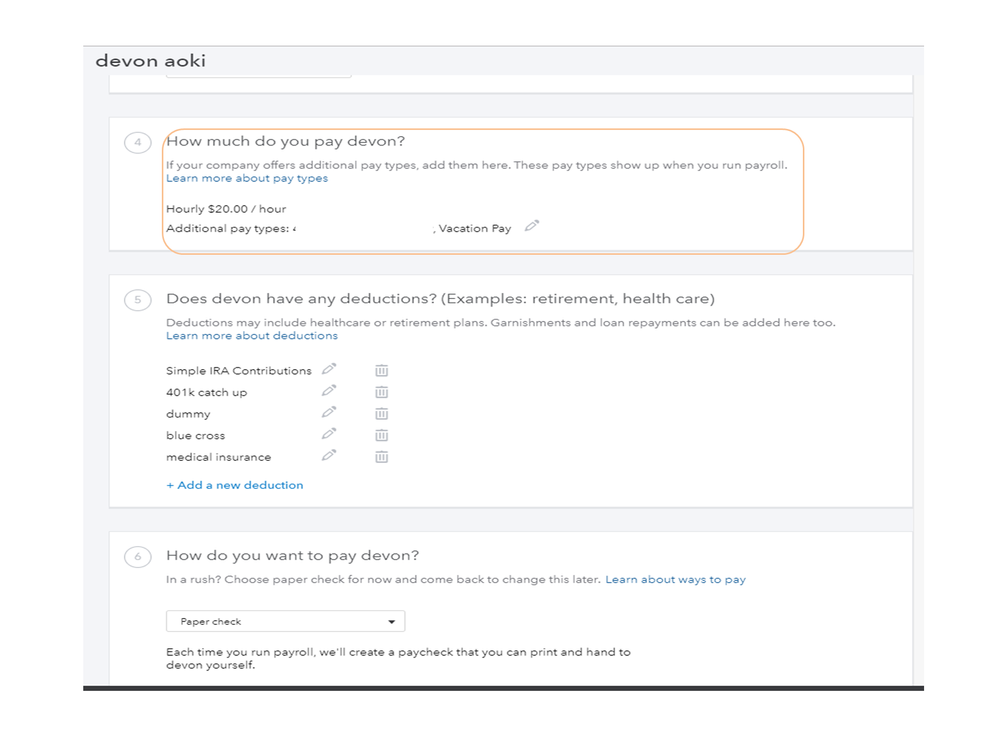The width and height of the screenshot is (999, 749).
Task: Click Add a new deduction link
Action: tap(234, 485)
